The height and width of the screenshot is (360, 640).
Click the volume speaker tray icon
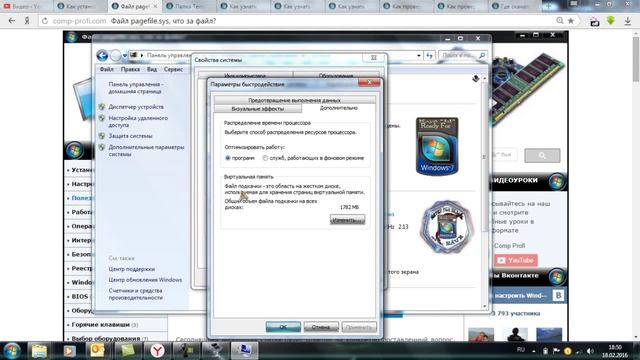tap(590, 351)
